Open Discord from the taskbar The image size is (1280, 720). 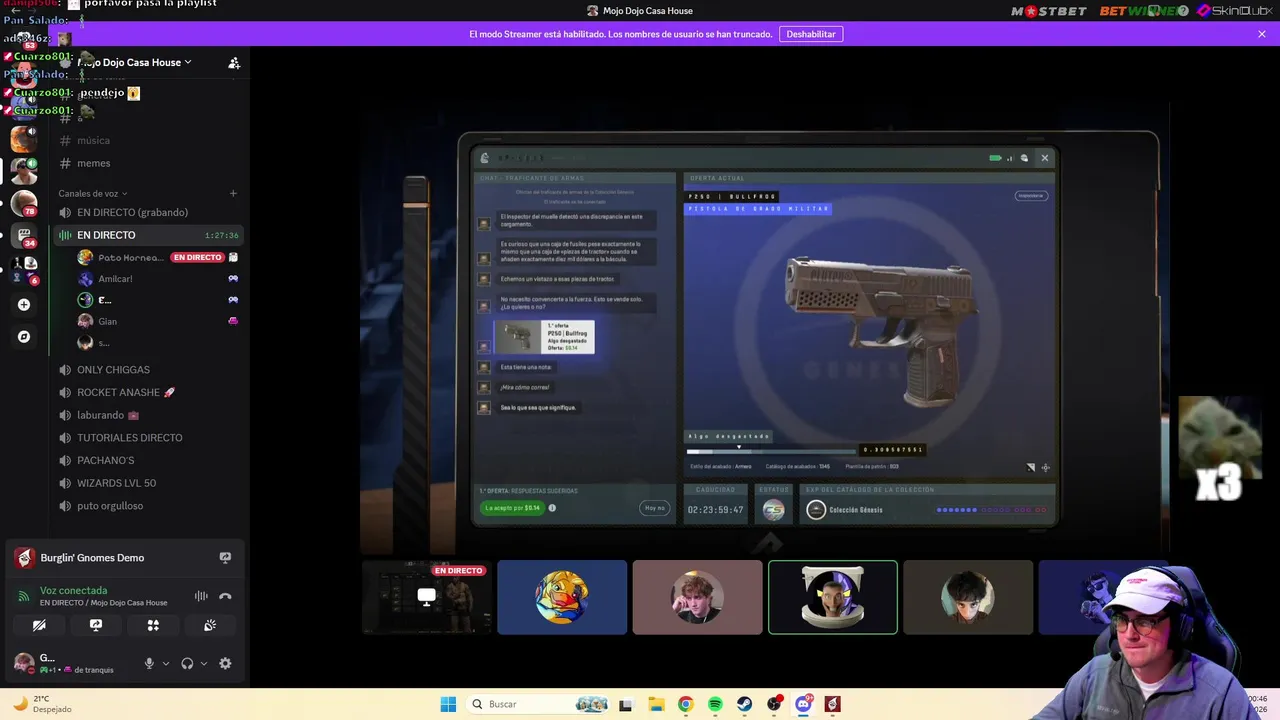pos(803,704)
